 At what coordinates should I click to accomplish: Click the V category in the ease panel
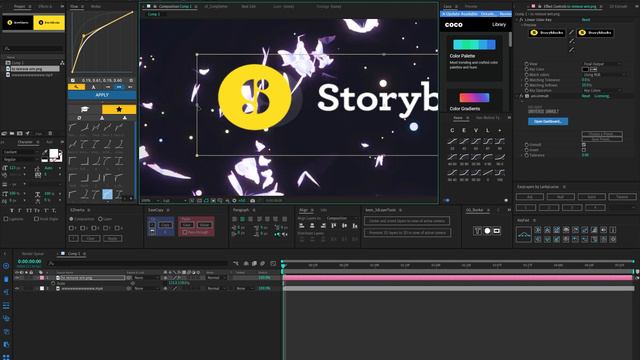click(476, 130)
